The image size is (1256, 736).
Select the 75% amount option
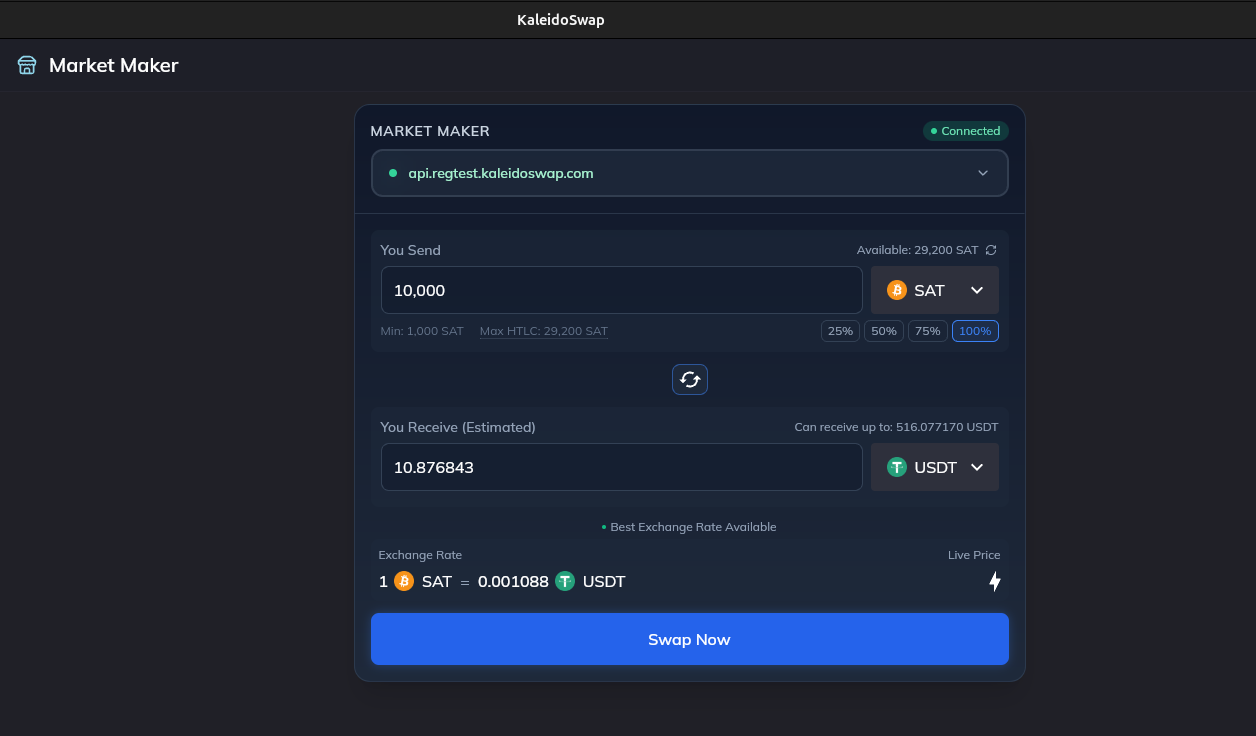point(927,330)
